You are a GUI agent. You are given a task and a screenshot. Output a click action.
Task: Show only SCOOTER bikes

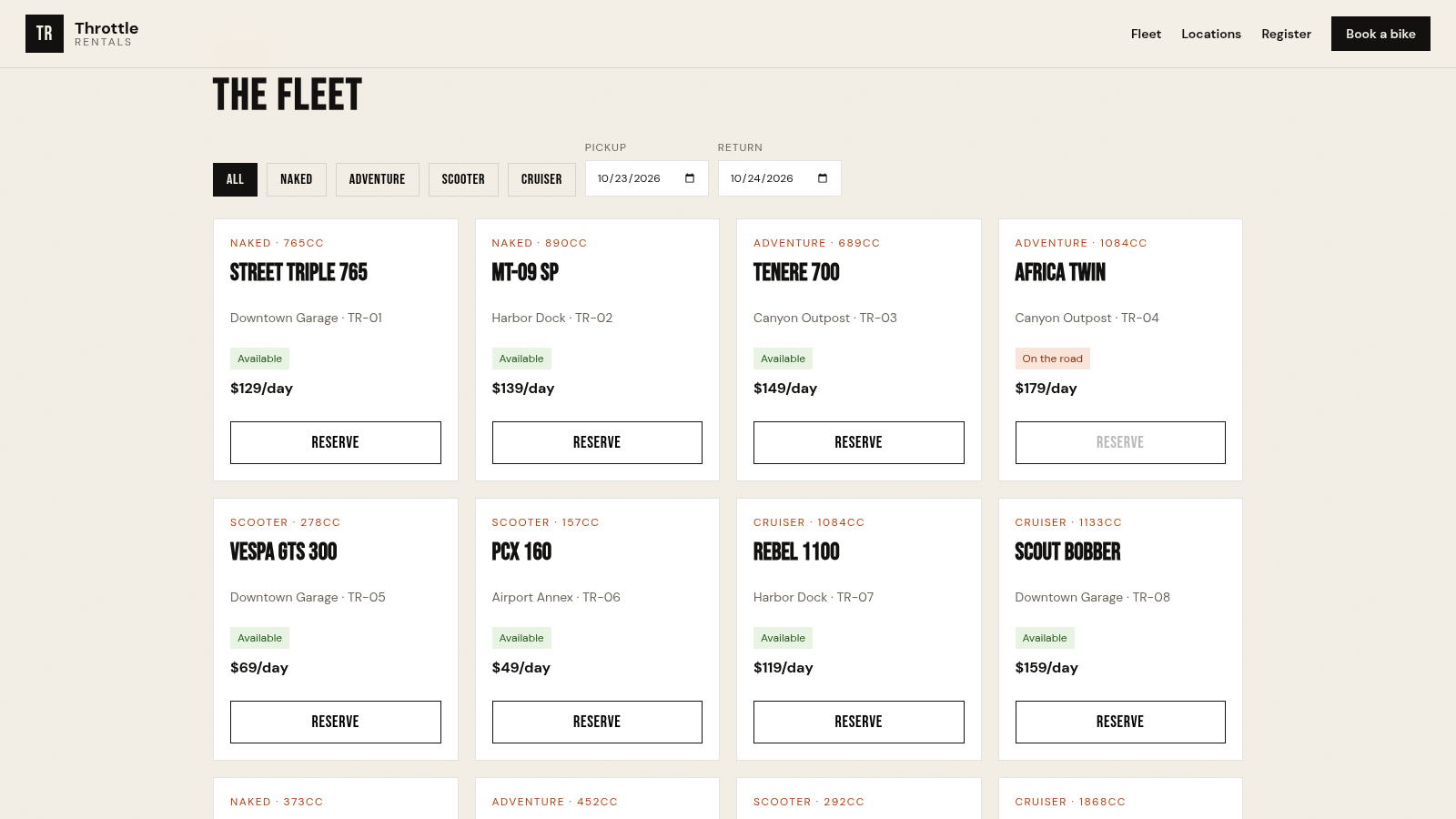coord(463,179)
